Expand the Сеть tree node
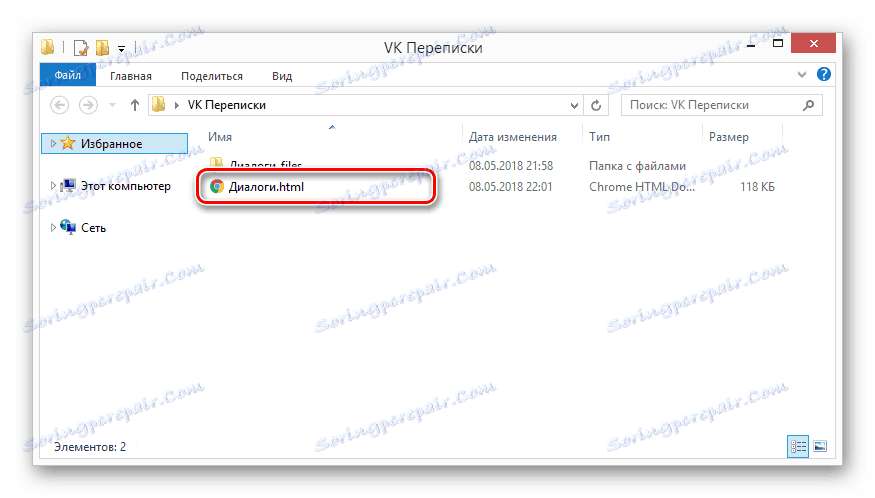875x498 pixels. tap(53, 227)
